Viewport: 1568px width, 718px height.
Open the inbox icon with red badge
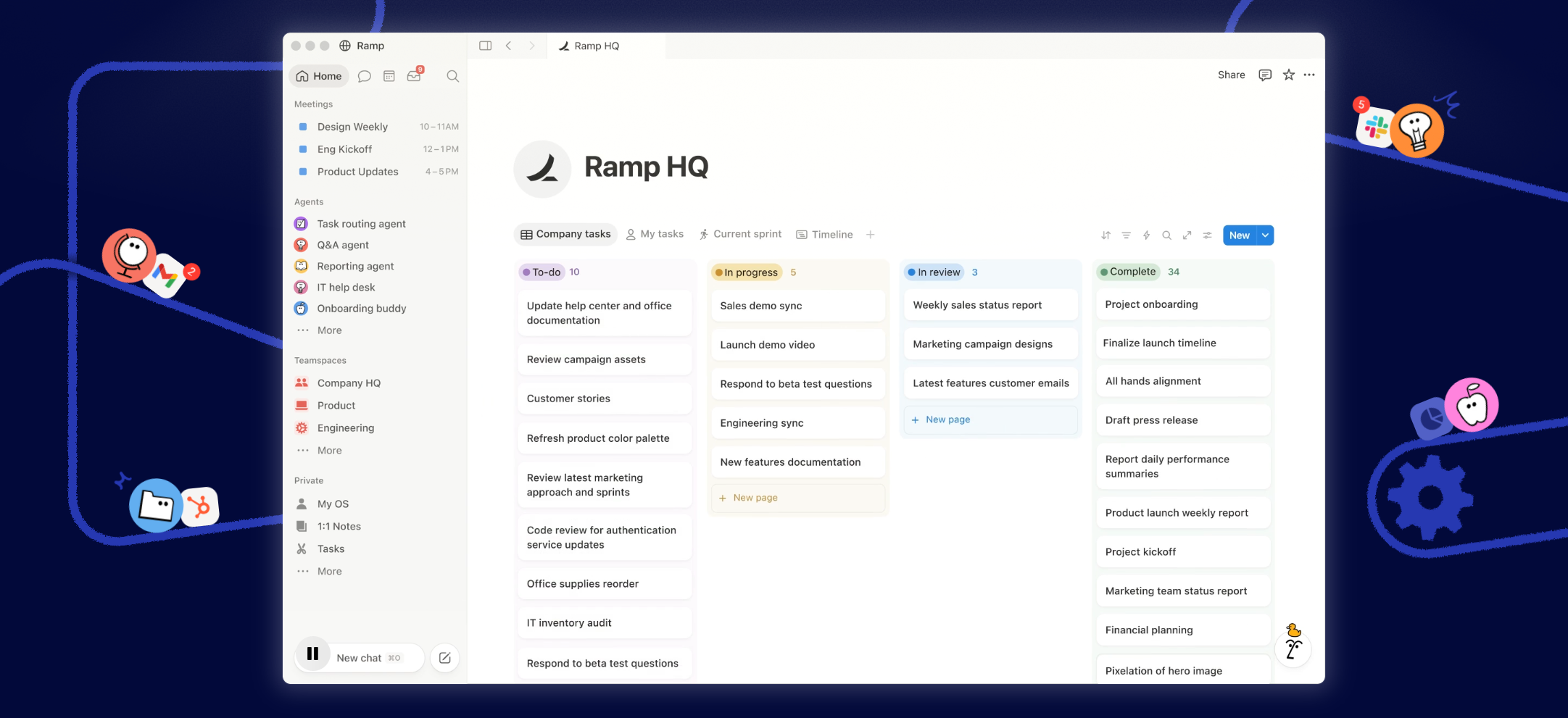pyautogui.click(x=415, y=75)
